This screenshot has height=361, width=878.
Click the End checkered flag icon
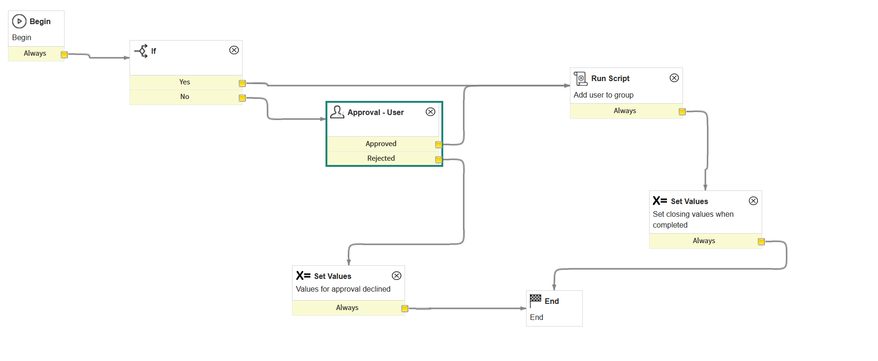coord(536,301)
